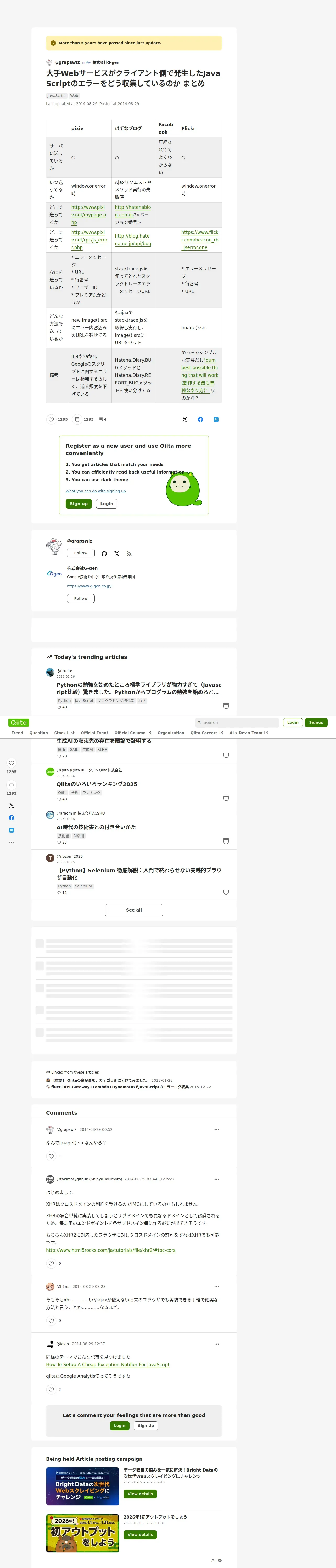Open Flickr beacon_rb_jserror.gne link
This screenshot has width=336, height=1568.
[x=199, y=240]
